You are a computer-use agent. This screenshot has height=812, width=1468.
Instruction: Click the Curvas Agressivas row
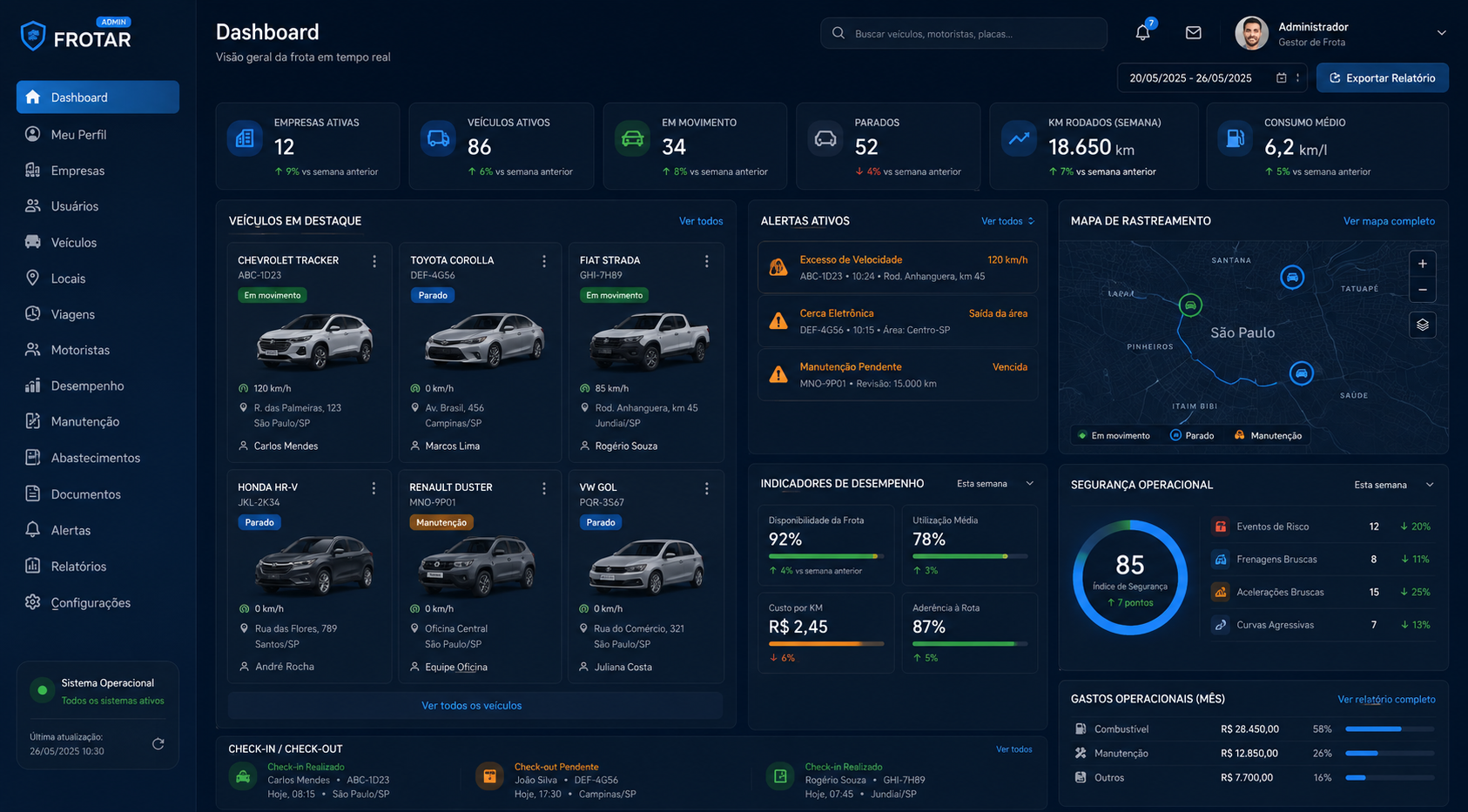[x=1322, y=625]
